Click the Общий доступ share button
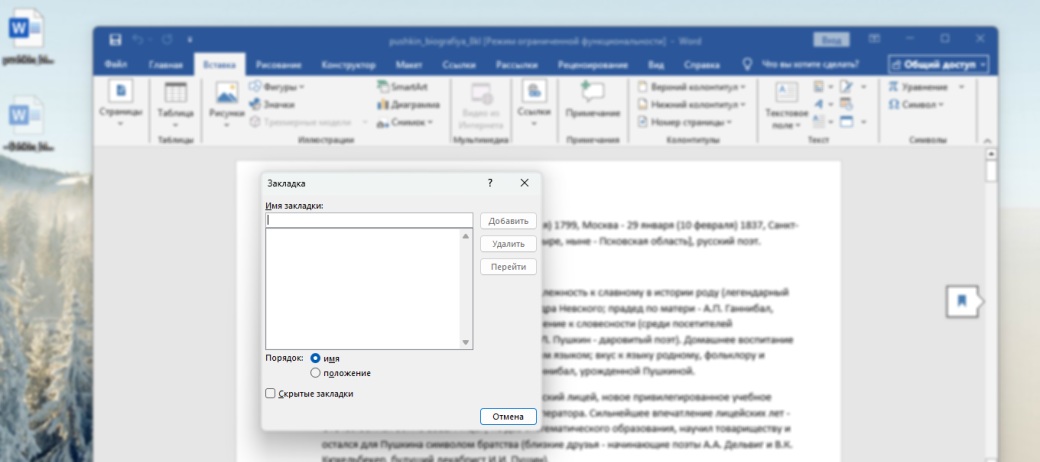The image size is (1040, 462). click(x=938, y=64)
